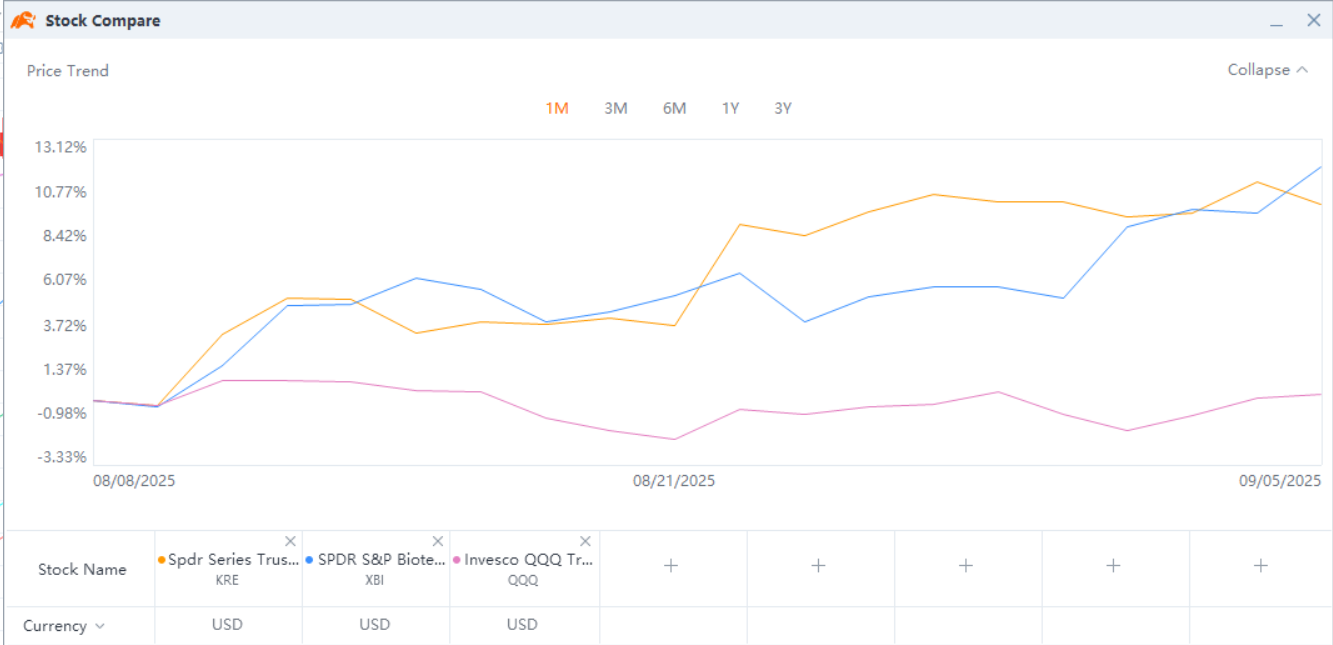Image resolution: width=1333 pixels, height=645 pixels.
Task: Remove QQQ stock from comparison
Action: coord(586,541)
